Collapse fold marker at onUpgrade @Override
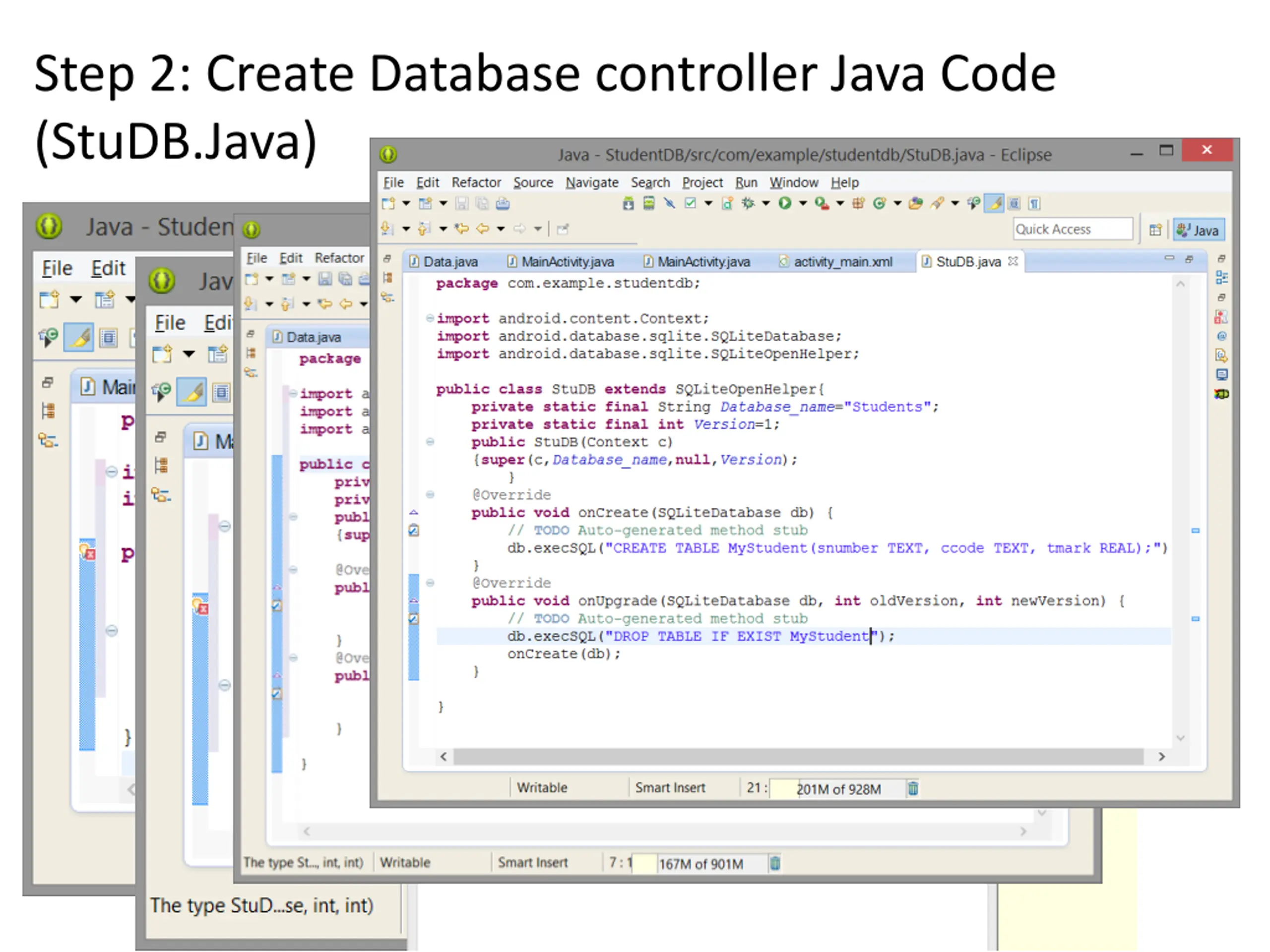The width and height of the screenshot is (1270, 952). 430,583
